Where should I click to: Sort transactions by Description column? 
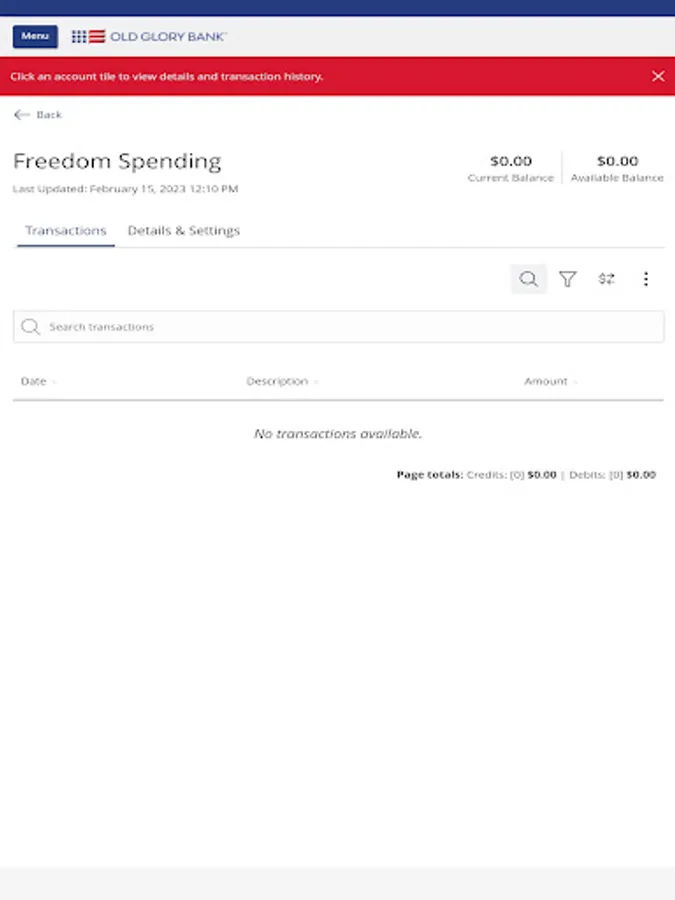pyautogui.click(x=277, y=381)
